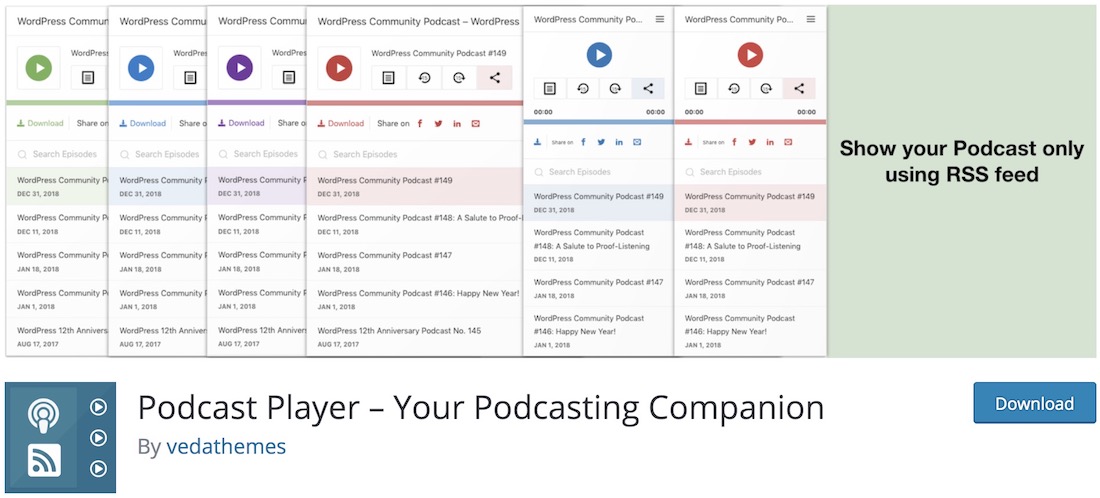Play the green podcast player
This screenshot has width=1100, height=498.
39,68
